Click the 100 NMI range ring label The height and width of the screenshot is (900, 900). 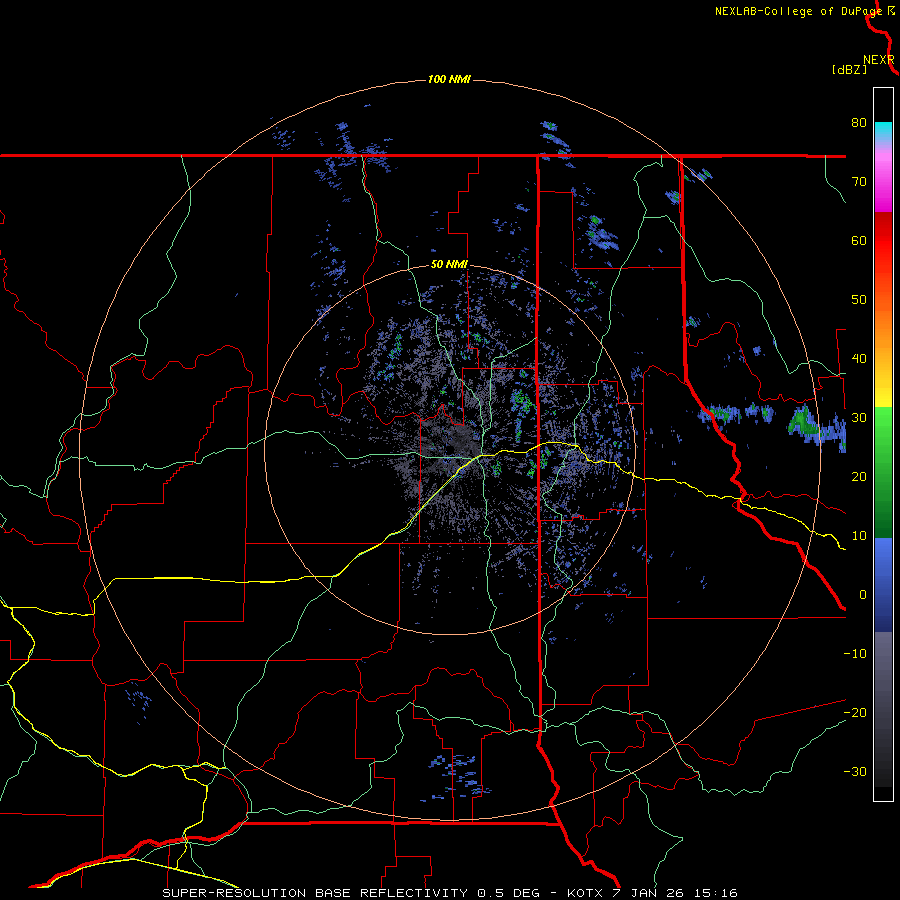coord(449,79)
